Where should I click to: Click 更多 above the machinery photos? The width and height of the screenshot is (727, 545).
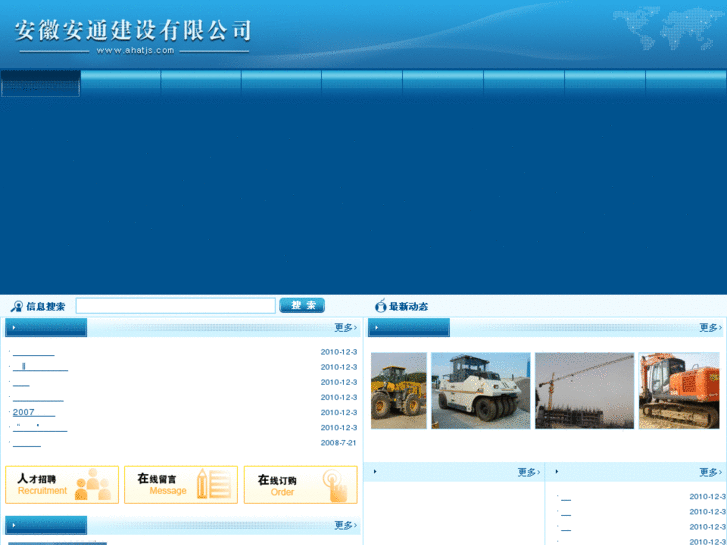[710, 327]
